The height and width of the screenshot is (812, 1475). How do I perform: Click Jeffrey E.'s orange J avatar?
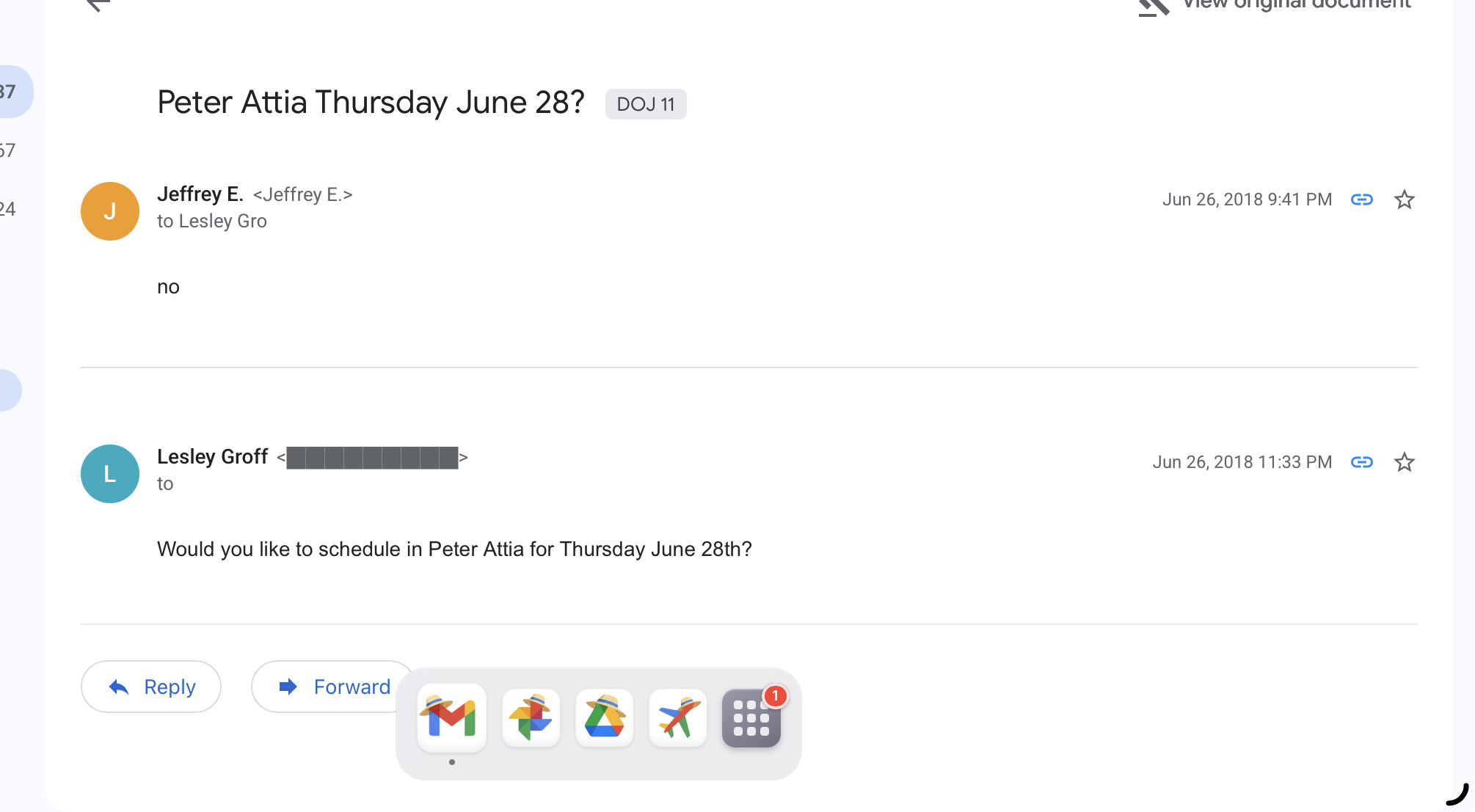(110, 211)
